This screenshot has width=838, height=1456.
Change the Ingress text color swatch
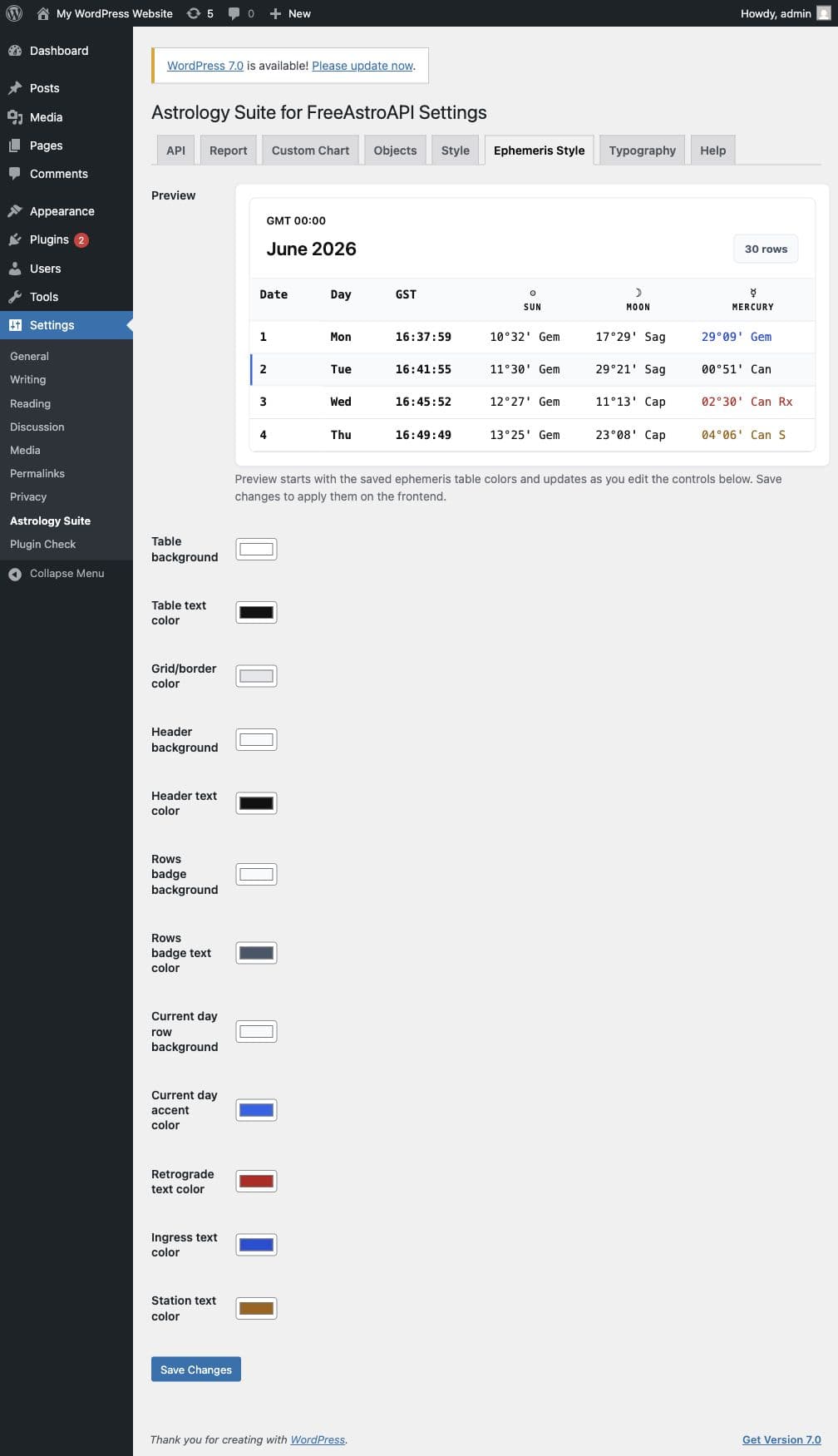256,1245
